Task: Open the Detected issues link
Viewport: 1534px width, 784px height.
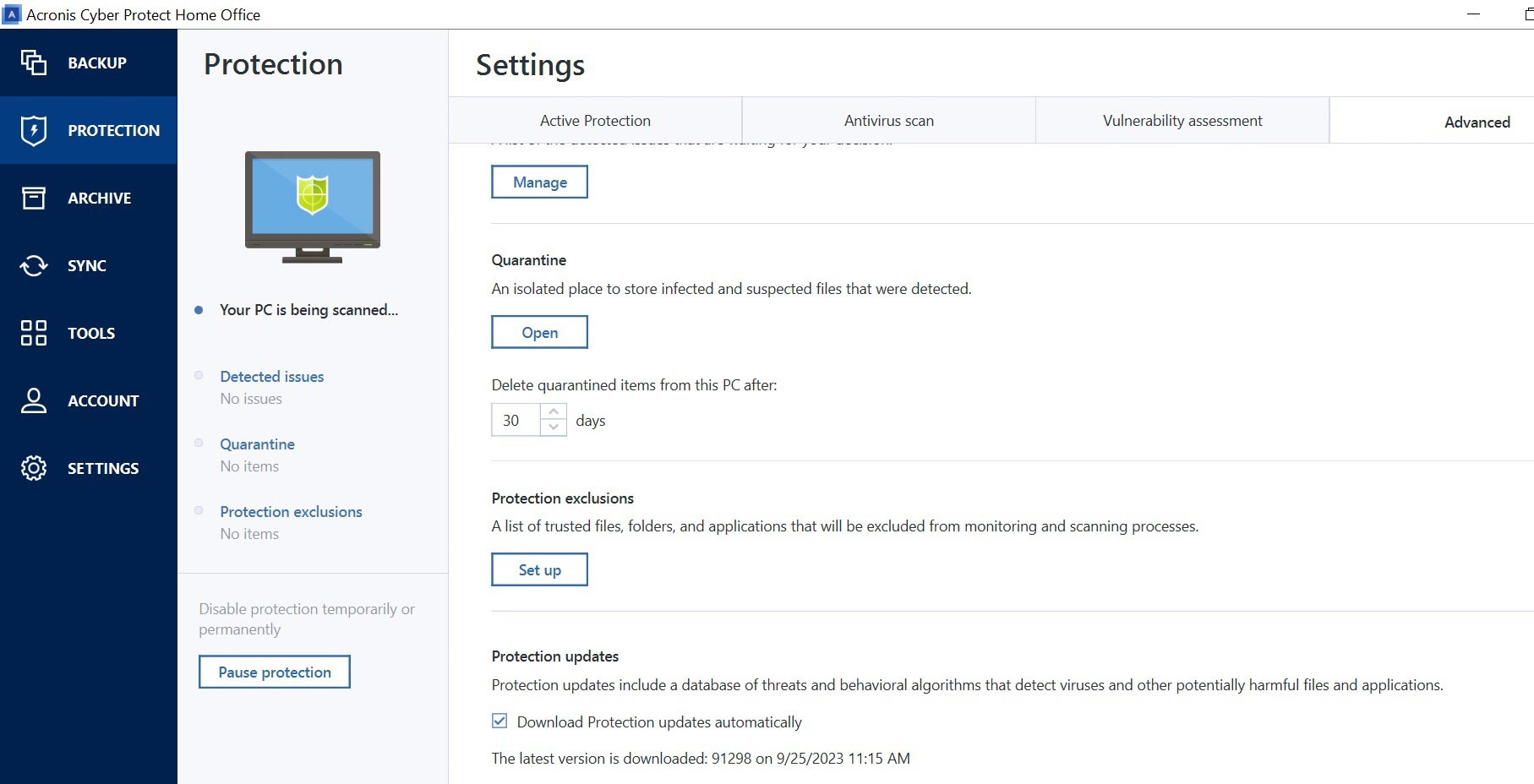Action: [x=271, y=377]
